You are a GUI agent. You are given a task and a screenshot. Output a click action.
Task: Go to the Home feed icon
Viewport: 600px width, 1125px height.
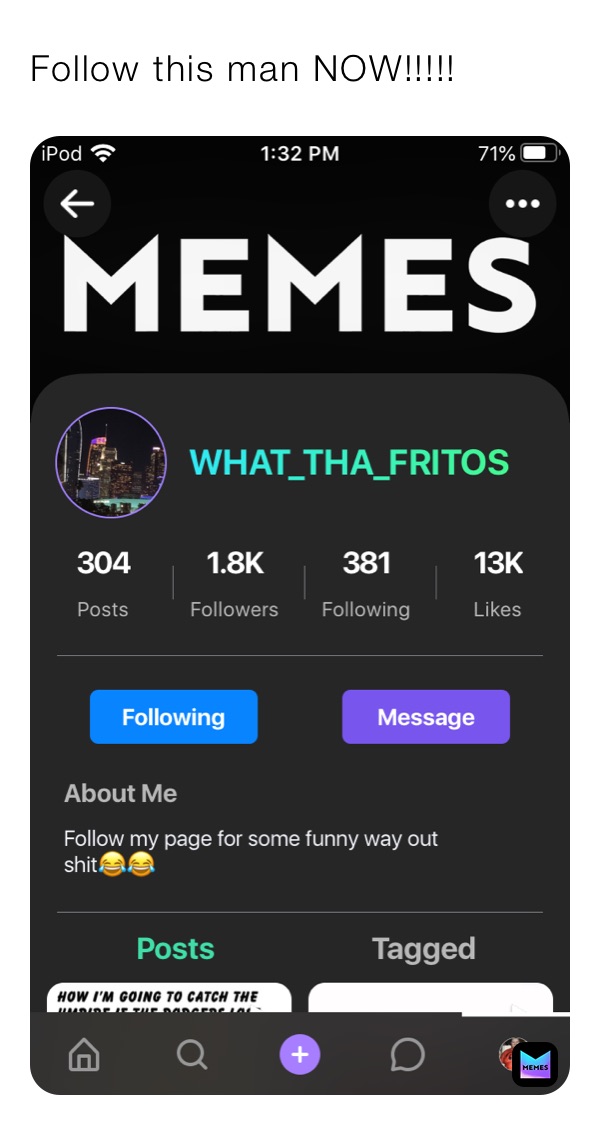tap(84, 1055)
